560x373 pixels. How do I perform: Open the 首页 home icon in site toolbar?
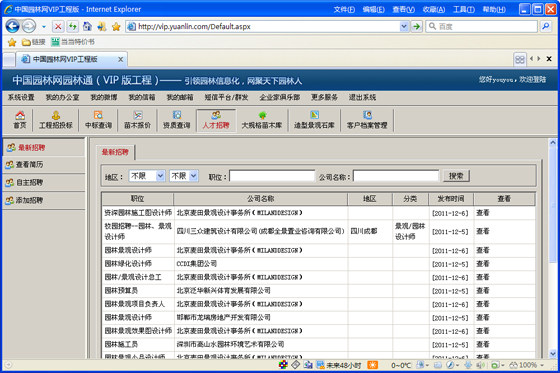tap(20, 120)
